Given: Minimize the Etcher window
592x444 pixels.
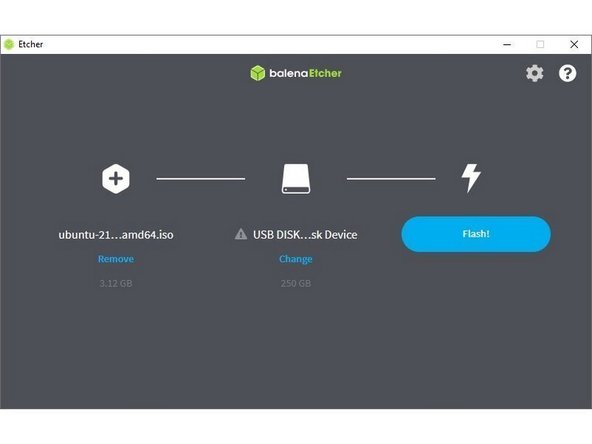Looking at the screenshot, I should click(507, 45).
